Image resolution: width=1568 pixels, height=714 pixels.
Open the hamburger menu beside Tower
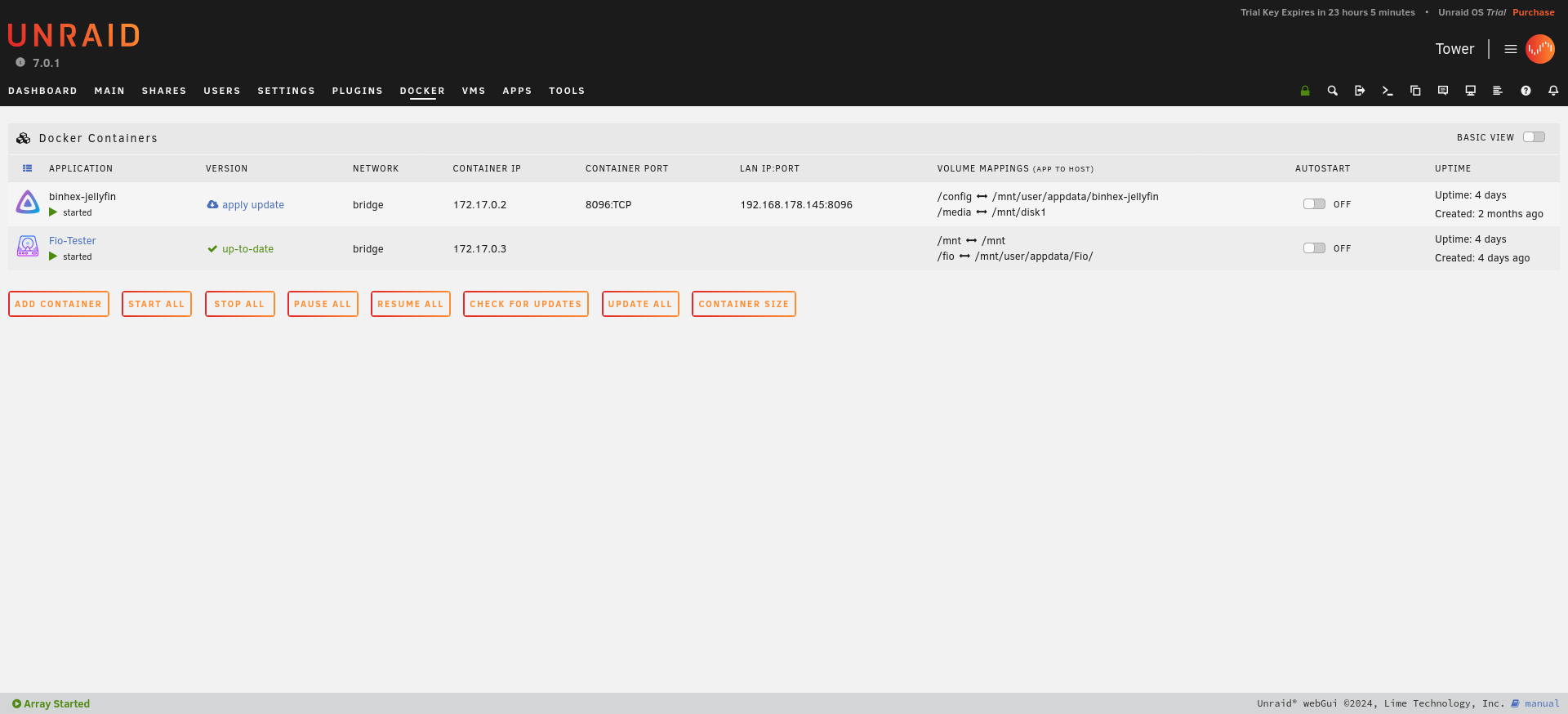click(x=1511, y=49)
